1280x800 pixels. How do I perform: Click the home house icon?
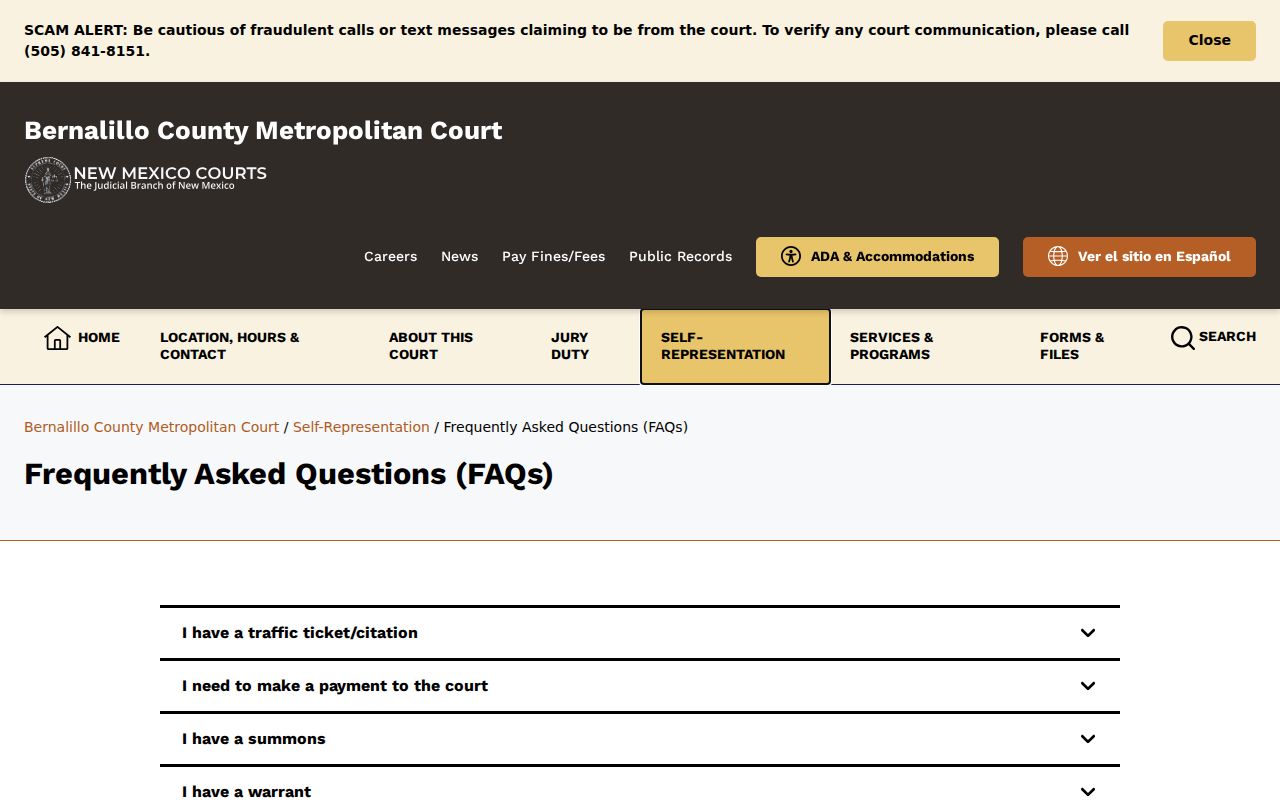coord(57,338)
